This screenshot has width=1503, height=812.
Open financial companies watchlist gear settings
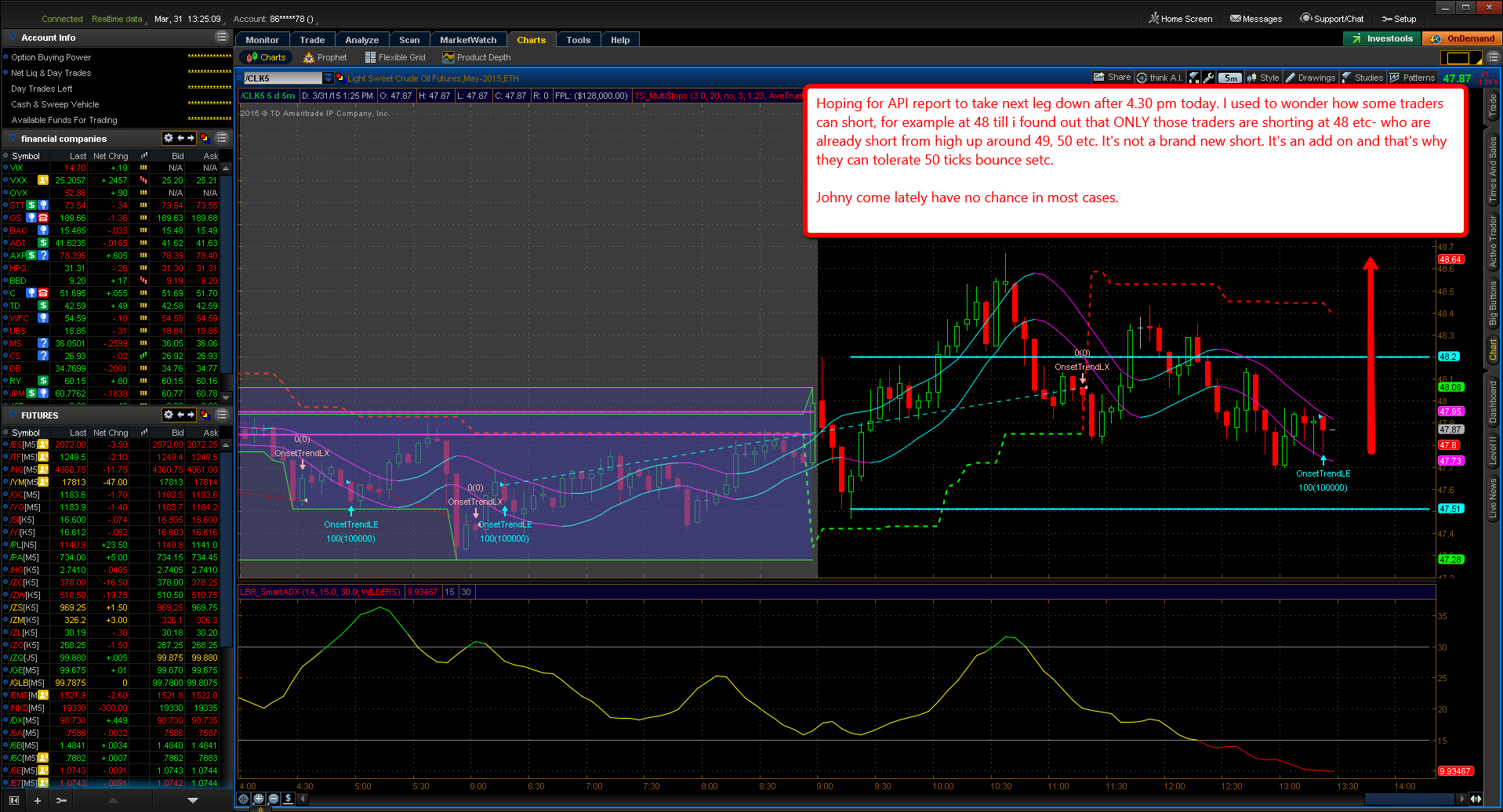pyautogui.click(x=168, y=138)
